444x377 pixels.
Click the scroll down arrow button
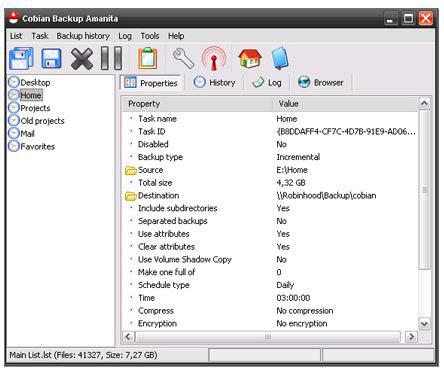click(424, 323)
